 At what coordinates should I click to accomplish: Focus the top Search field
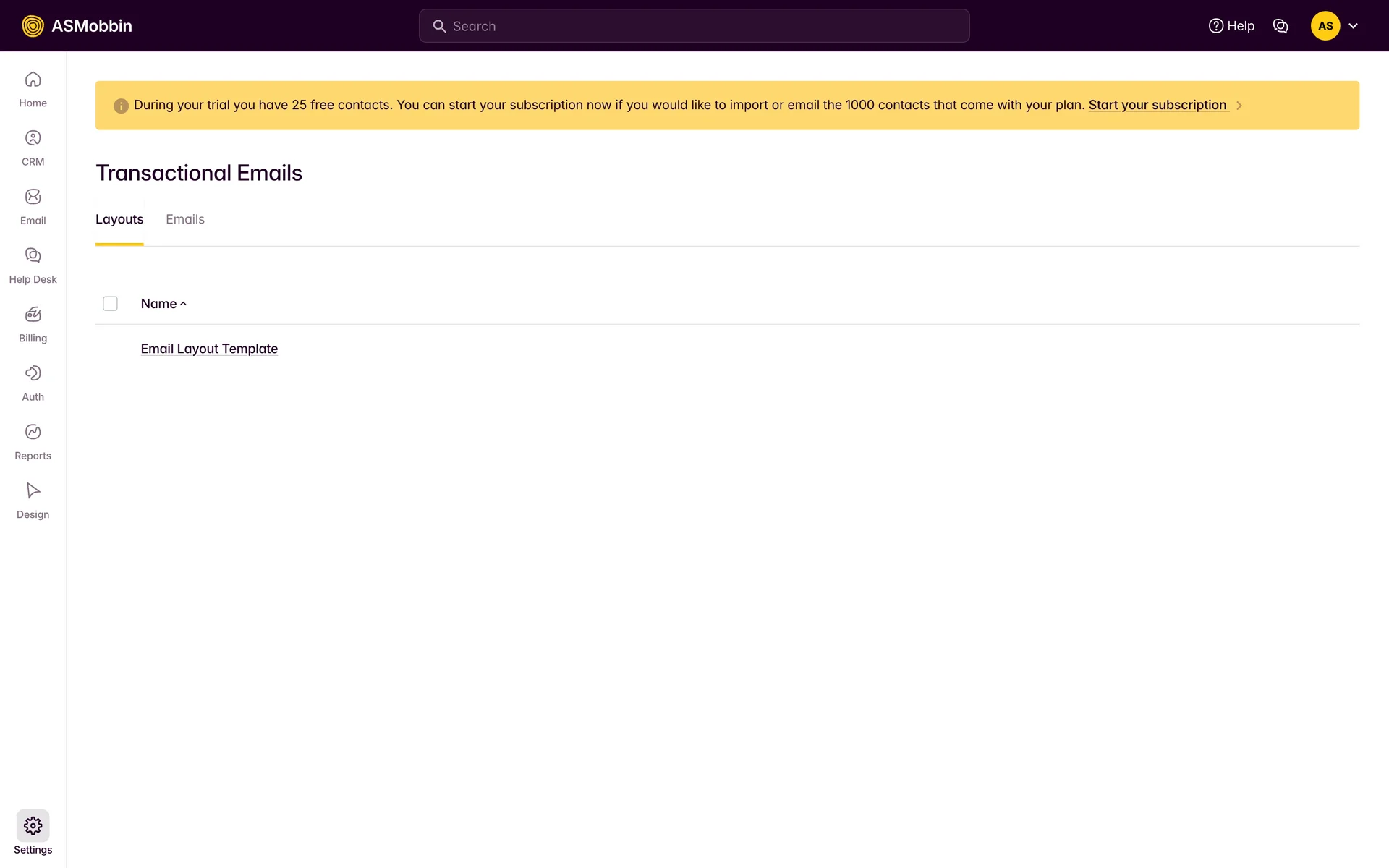[694, 26]
